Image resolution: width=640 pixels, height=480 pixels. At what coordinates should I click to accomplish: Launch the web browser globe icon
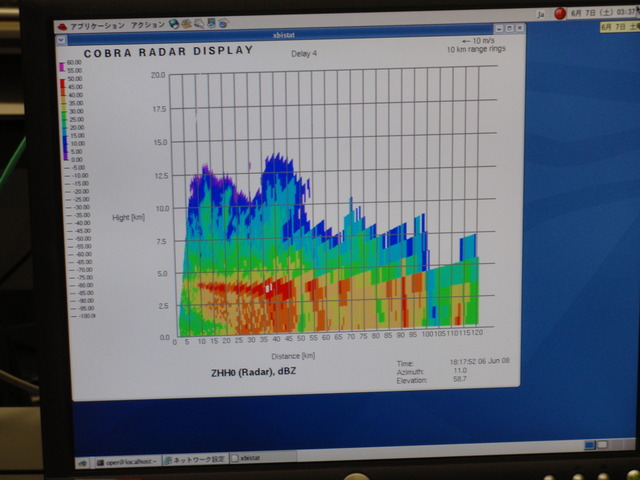[174, 24]
